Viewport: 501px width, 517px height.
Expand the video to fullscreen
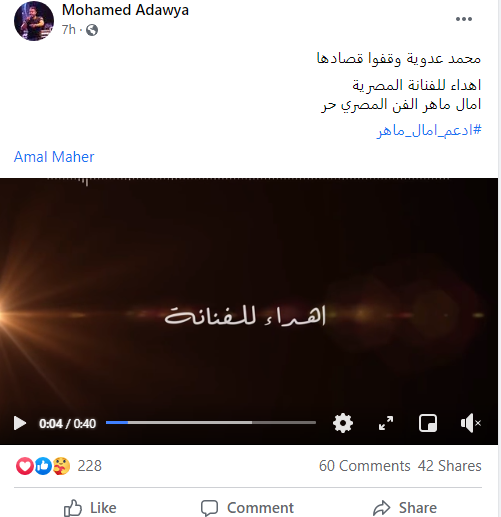(x=386, y=423)
